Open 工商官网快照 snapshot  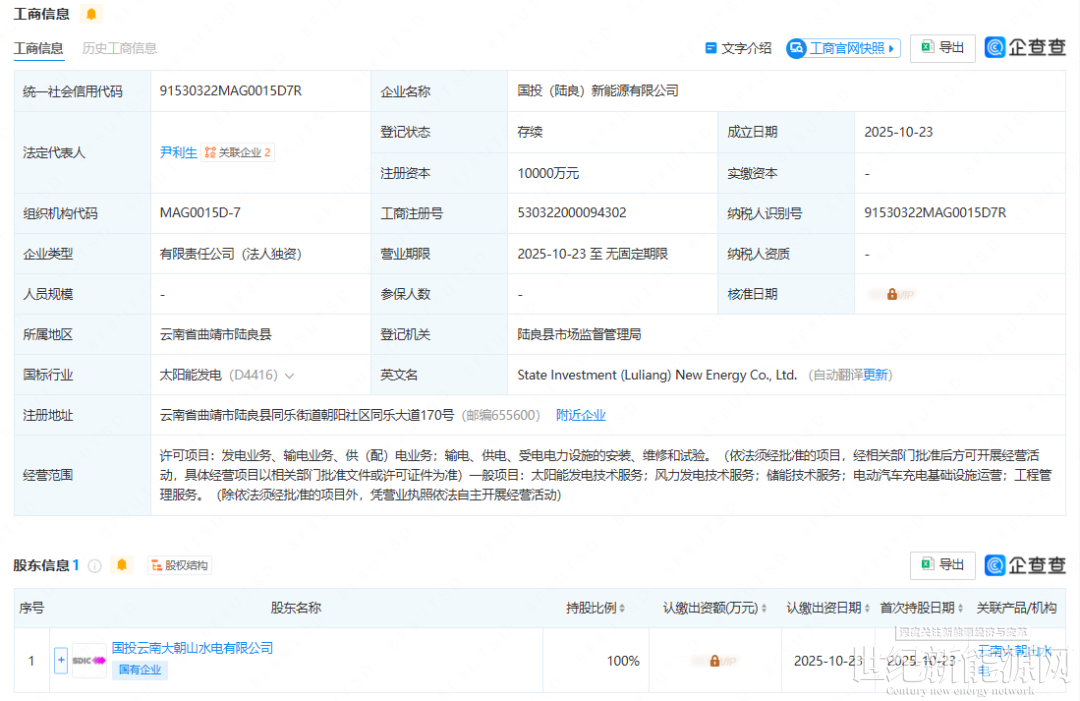tap(843, 48)
